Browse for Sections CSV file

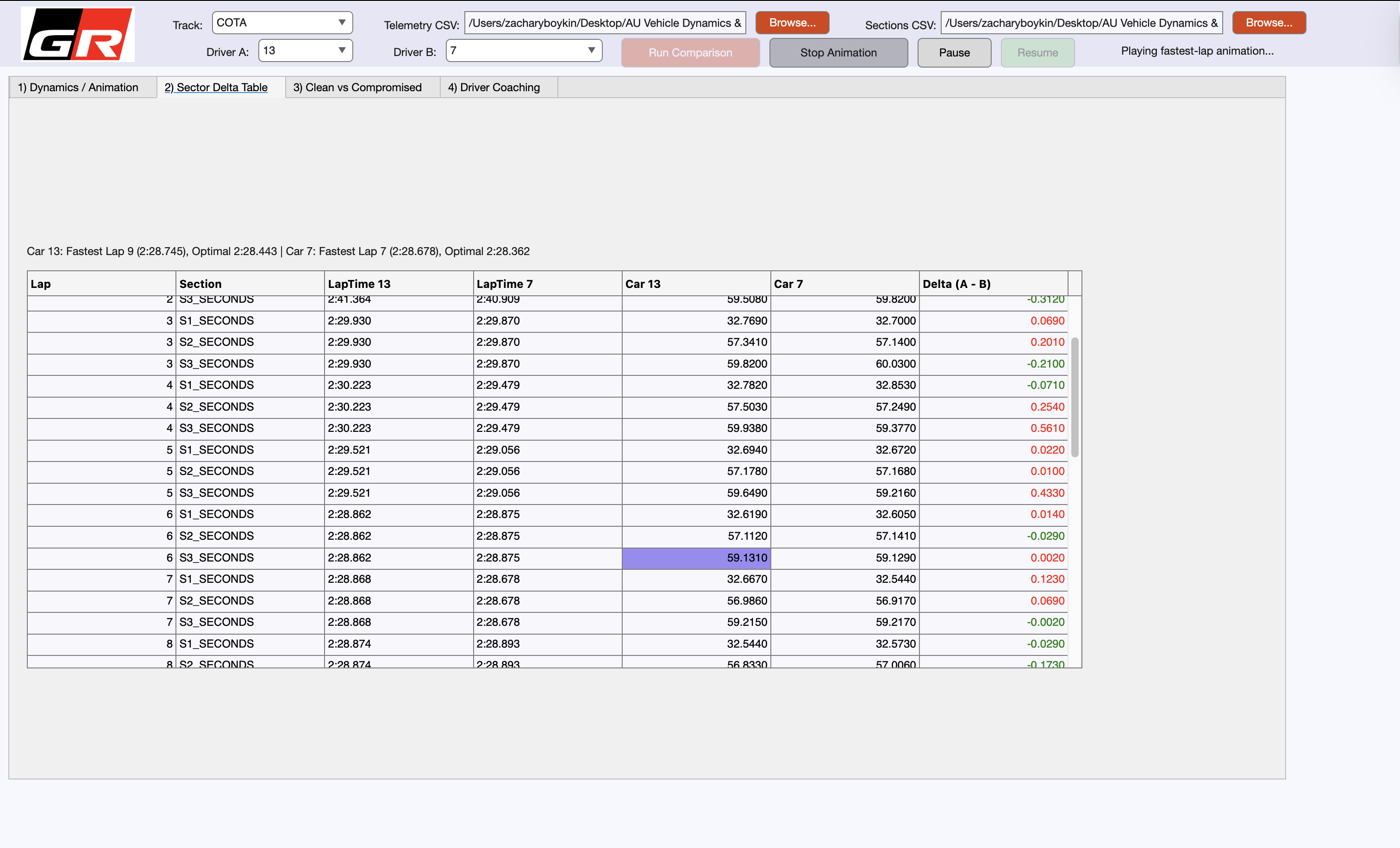(x=1268, y=23)
